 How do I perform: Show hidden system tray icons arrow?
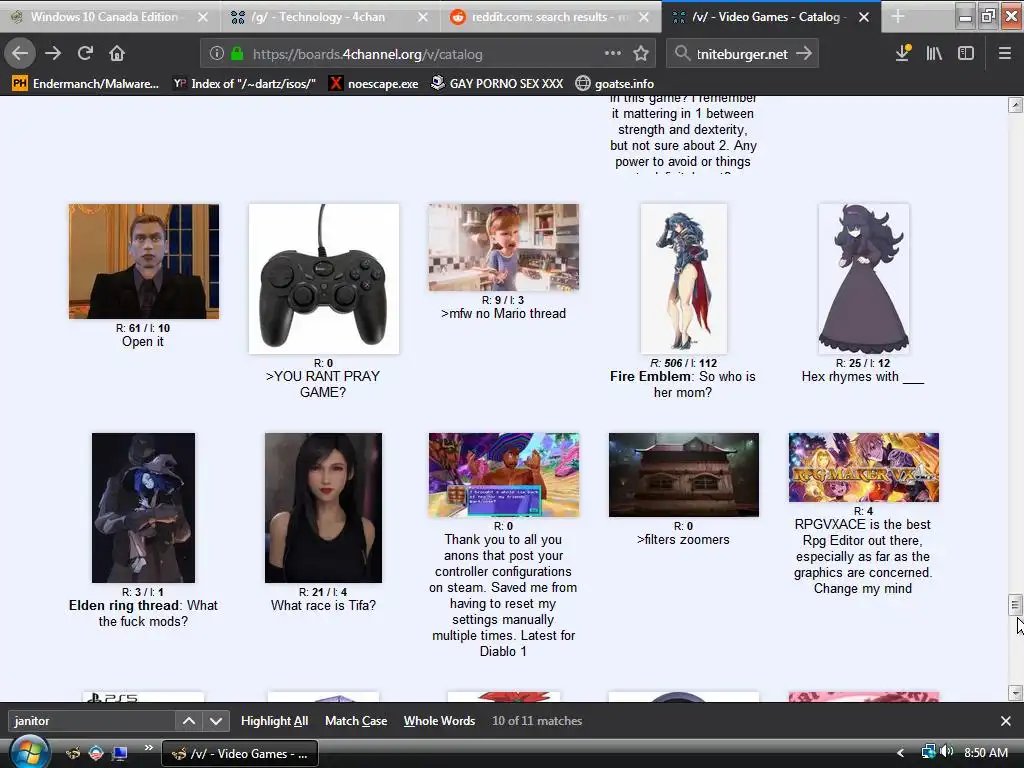[x=901, y=753]
